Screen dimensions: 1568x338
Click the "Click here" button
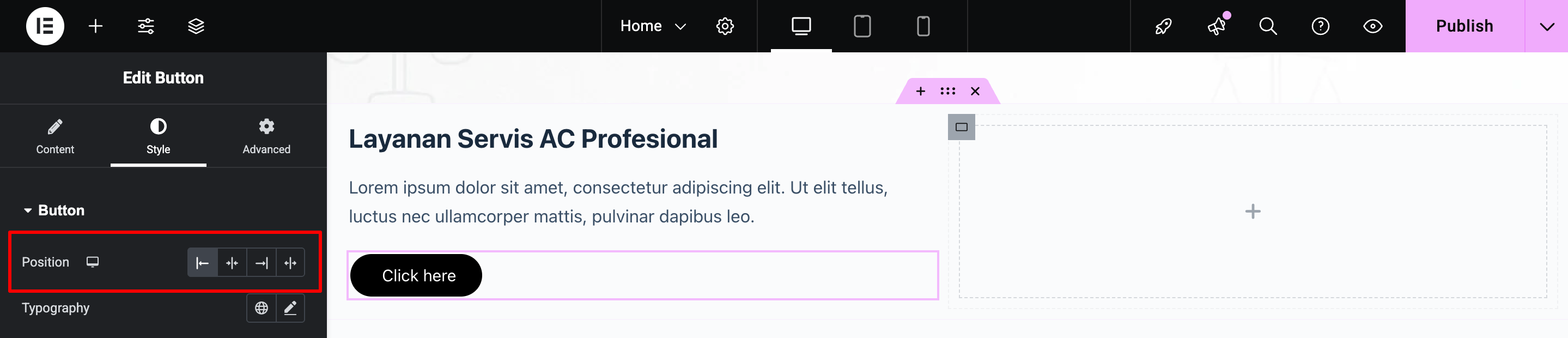click(x=418, y=275)
